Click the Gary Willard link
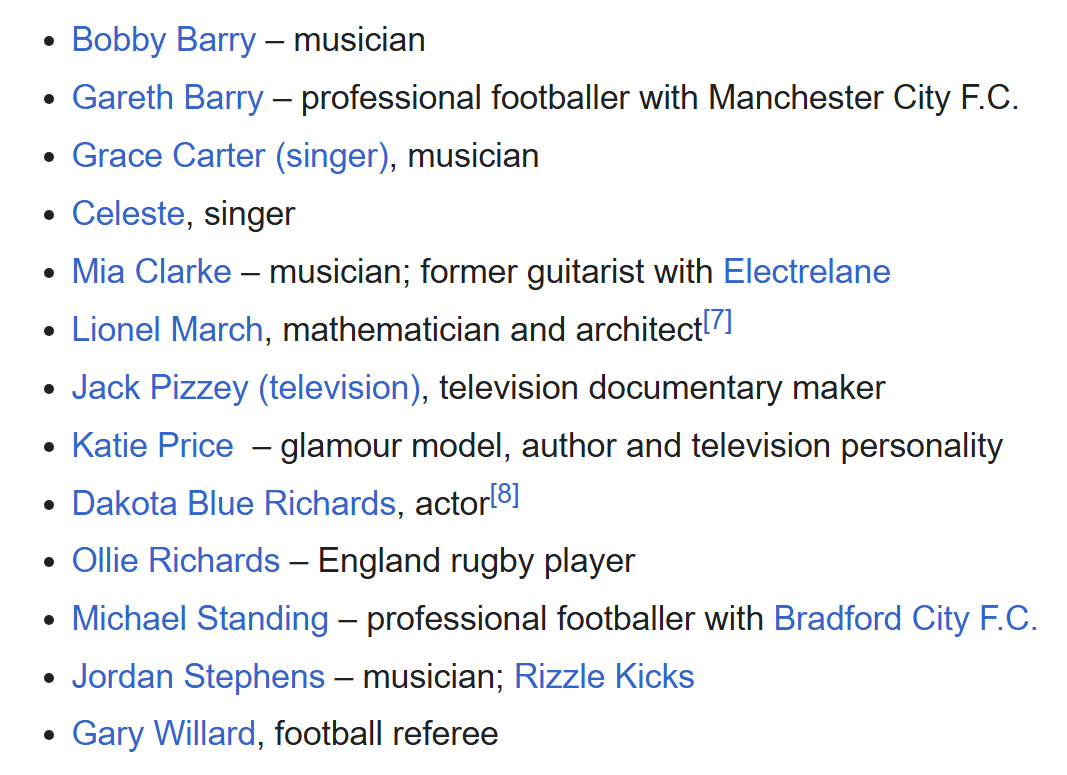This screenshot has width=1067, height=775. click(x=164, y=735)
